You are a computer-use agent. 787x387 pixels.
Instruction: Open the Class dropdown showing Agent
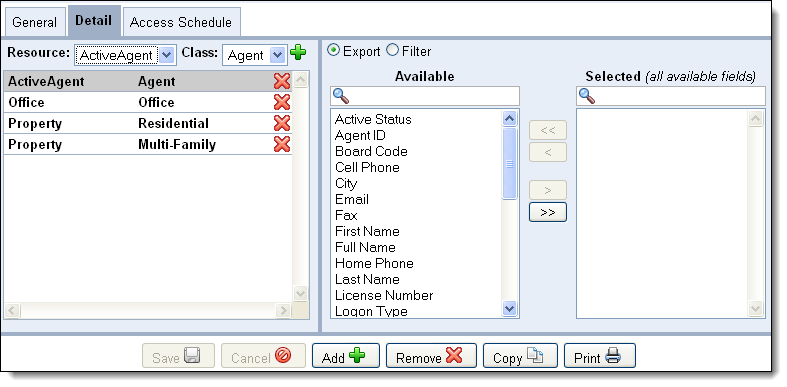[255, 55]
